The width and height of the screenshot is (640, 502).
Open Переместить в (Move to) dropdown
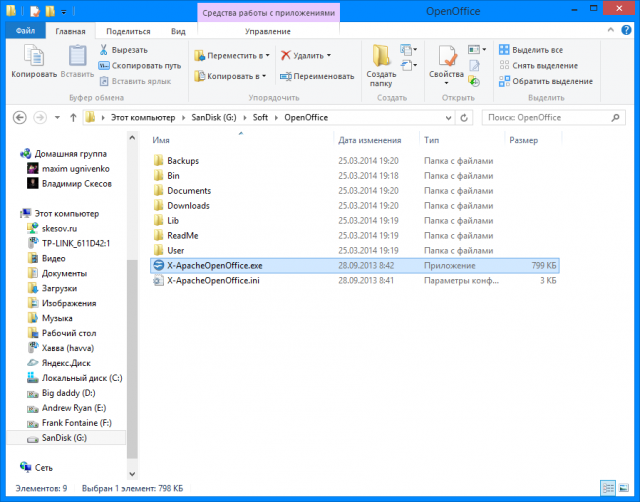click(x=232, y=56)
